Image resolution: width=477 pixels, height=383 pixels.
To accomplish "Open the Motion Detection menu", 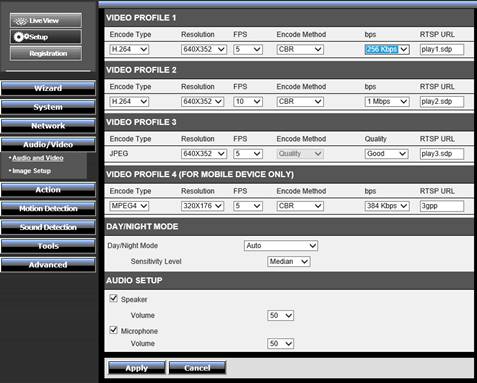I will (48, 208).
